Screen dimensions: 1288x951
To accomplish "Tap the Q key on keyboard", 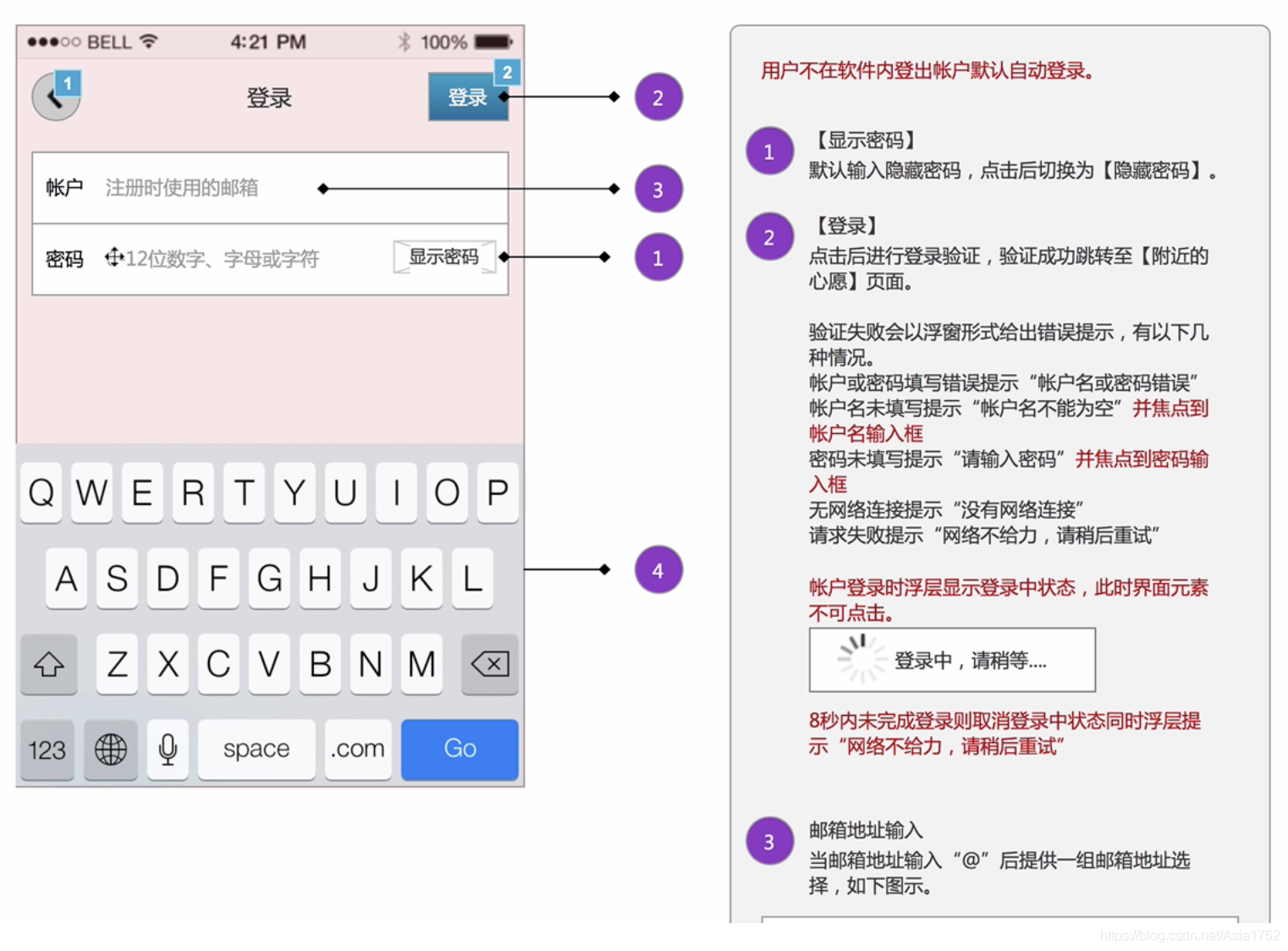I will point(41,492).
